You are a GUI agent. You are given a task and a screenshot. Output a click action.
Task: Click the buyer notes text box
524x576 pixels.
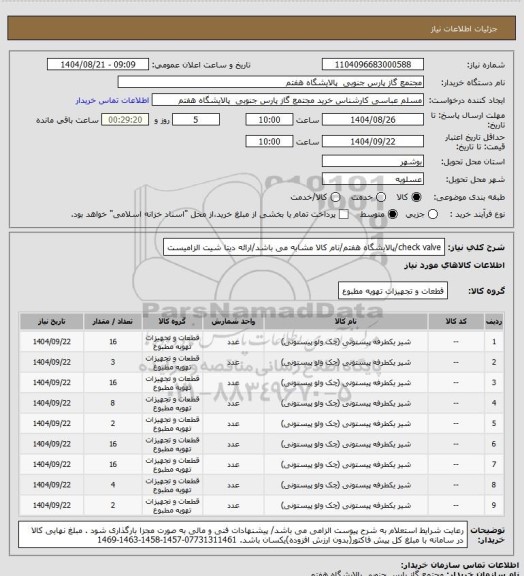click(243, 535)
